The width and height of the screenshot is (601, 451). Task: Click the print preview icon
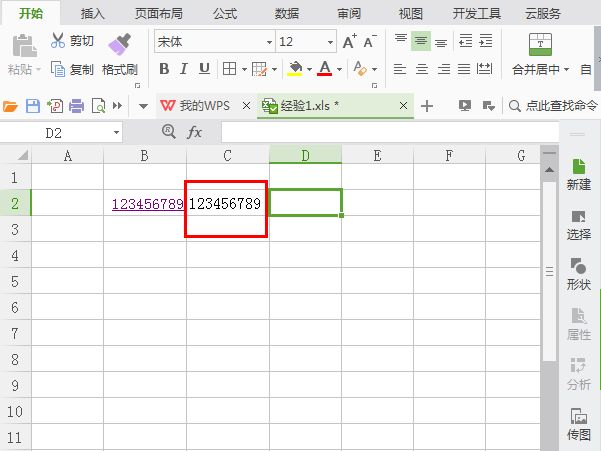click(99, 106)
